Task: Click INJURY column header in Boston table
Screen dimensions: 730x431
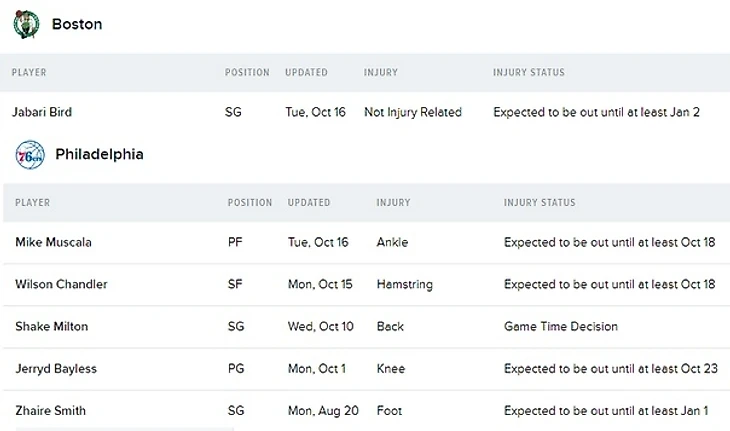Action: pos(381,73)
